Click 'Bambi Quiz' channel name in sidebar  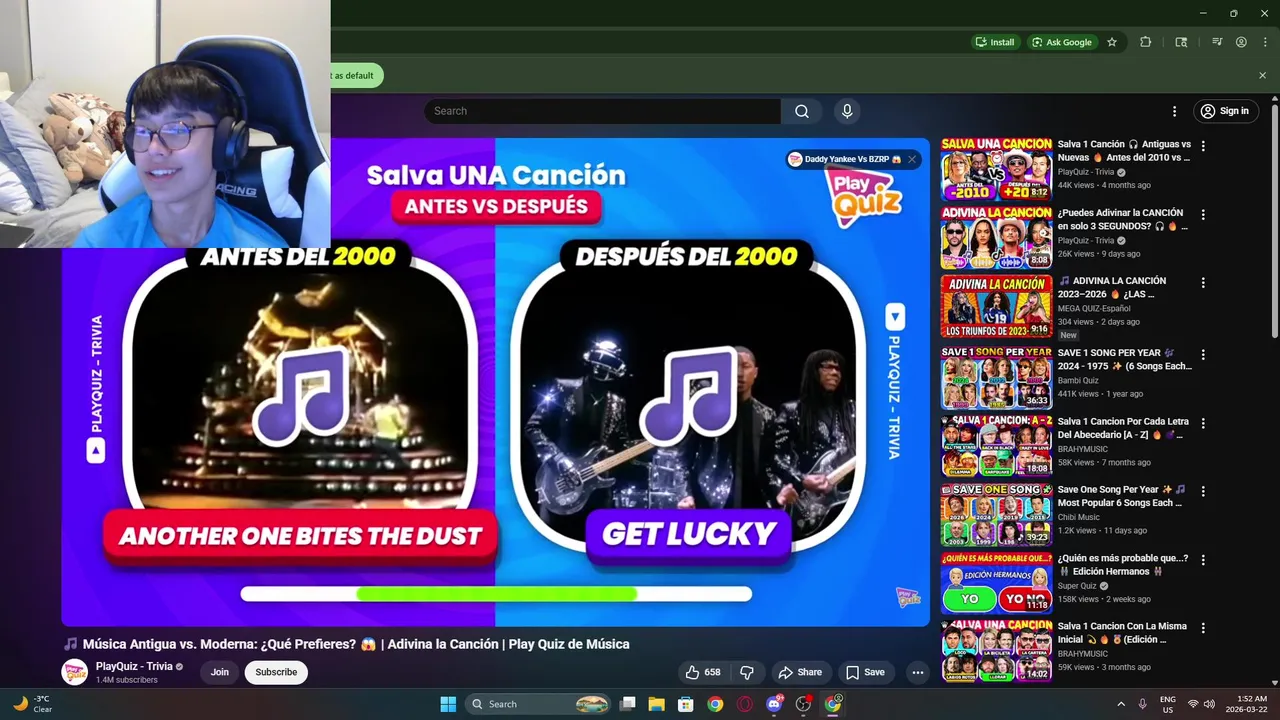tap(1078, 380)
